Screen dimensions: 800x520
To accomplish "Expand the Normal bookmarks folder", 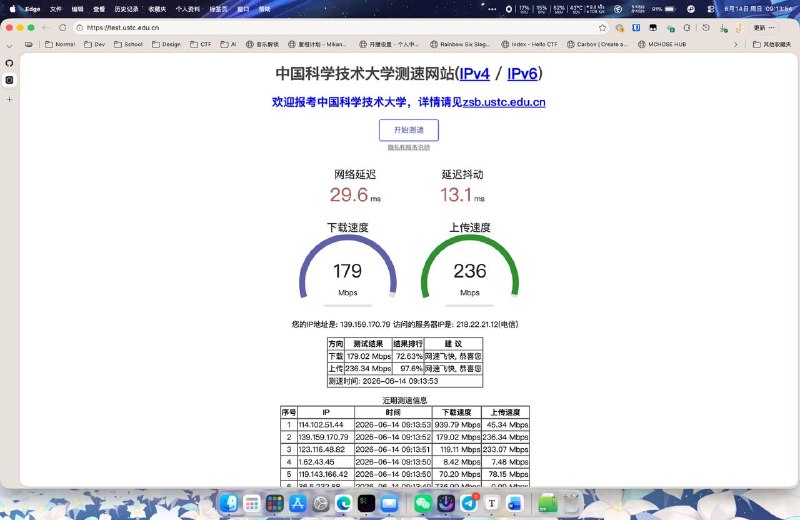I will (60, 44).
